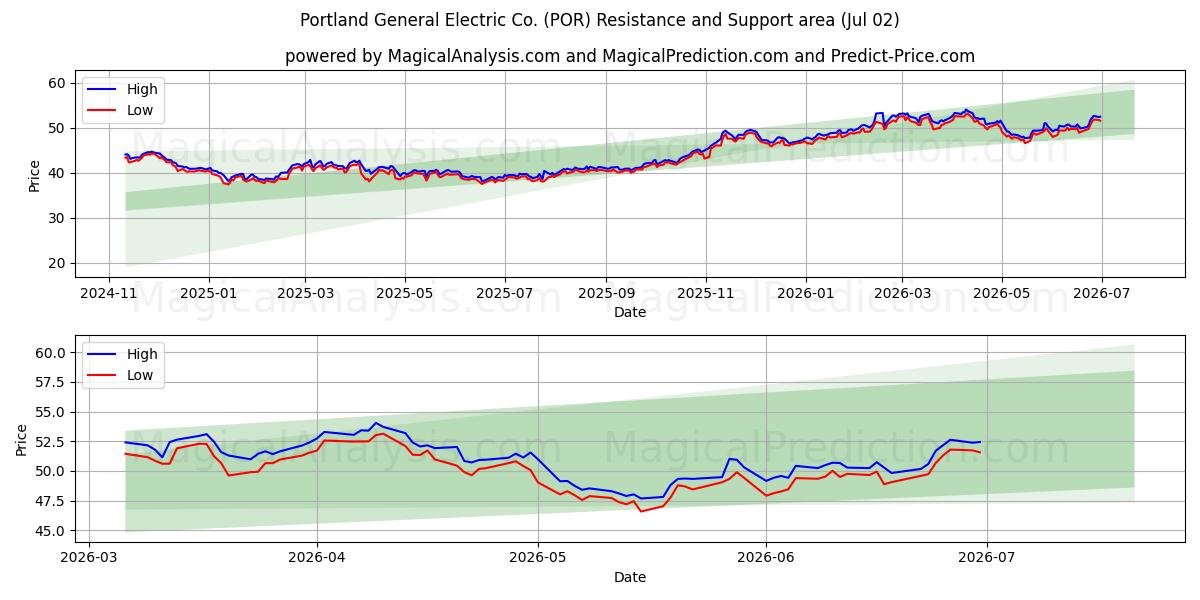Viewport: 1200px width, 600px height.
Task: Click the '2025-01' tick label
Action: point(208,293)
